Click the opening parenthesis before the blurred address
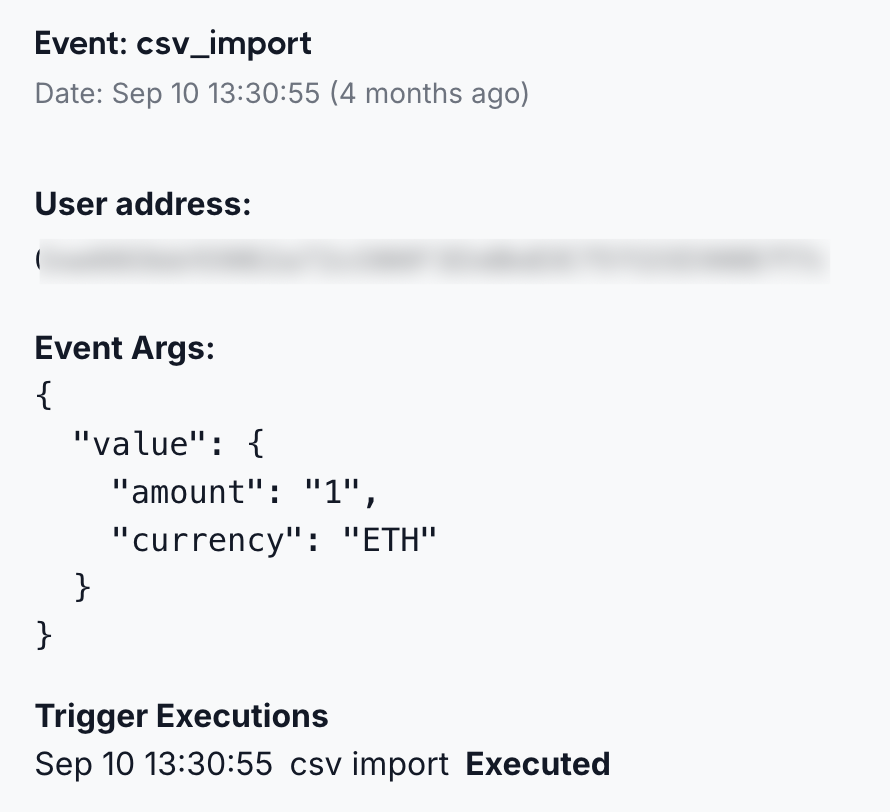The image size is (890, 812). coord(38,260)
